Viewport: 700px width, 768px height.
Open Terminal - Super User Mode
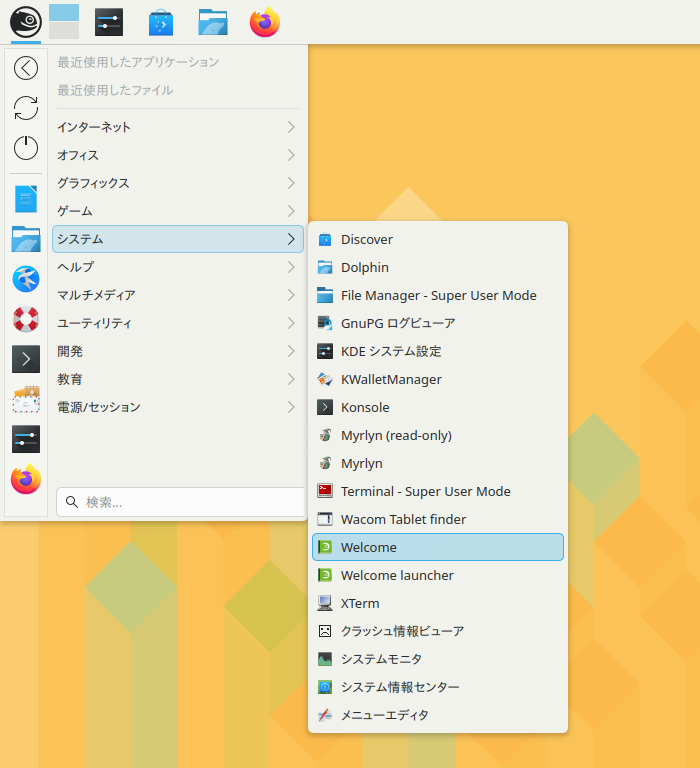(438, 491)
